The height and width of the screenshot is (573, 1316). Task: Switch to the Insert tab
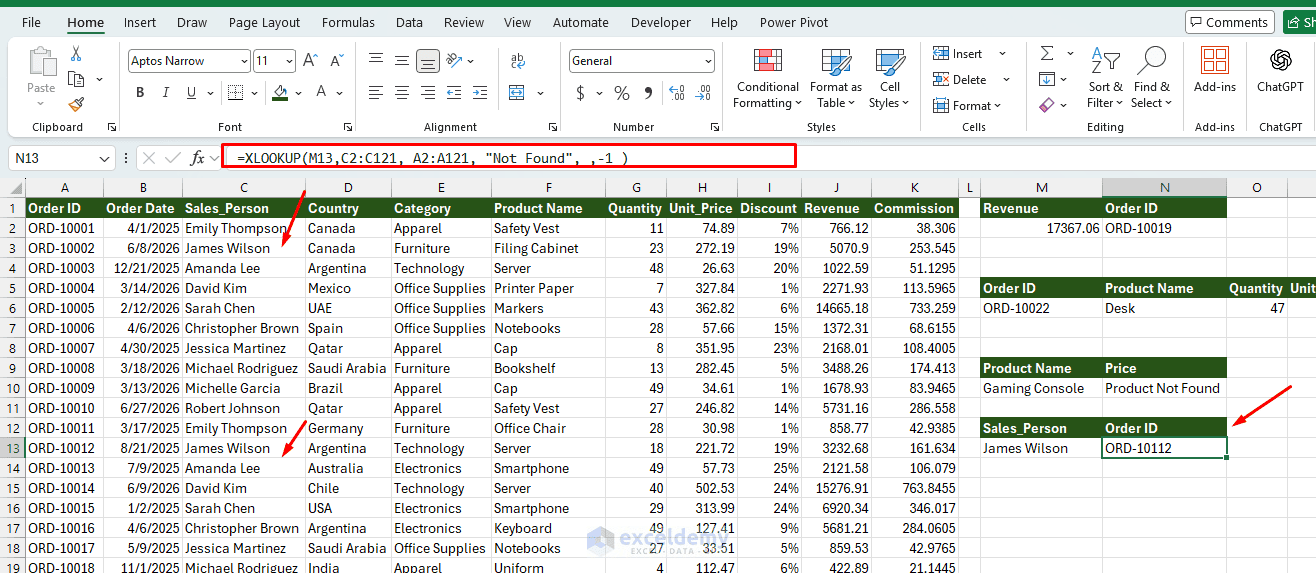tap(140, 22)
